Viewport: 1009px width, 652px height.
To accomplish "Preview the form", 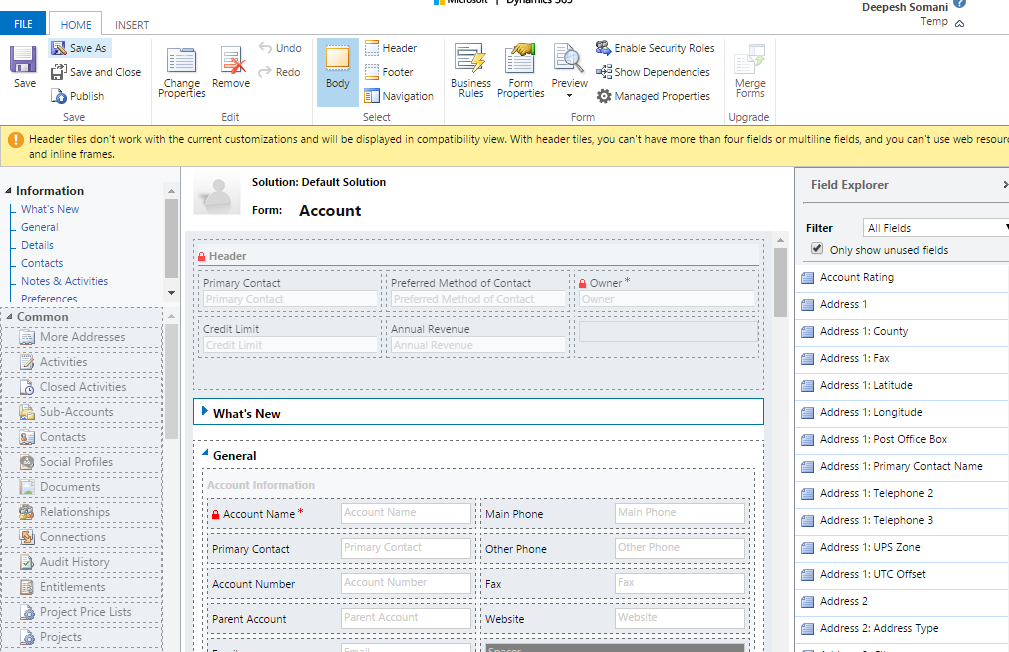I will click(569, 66).
